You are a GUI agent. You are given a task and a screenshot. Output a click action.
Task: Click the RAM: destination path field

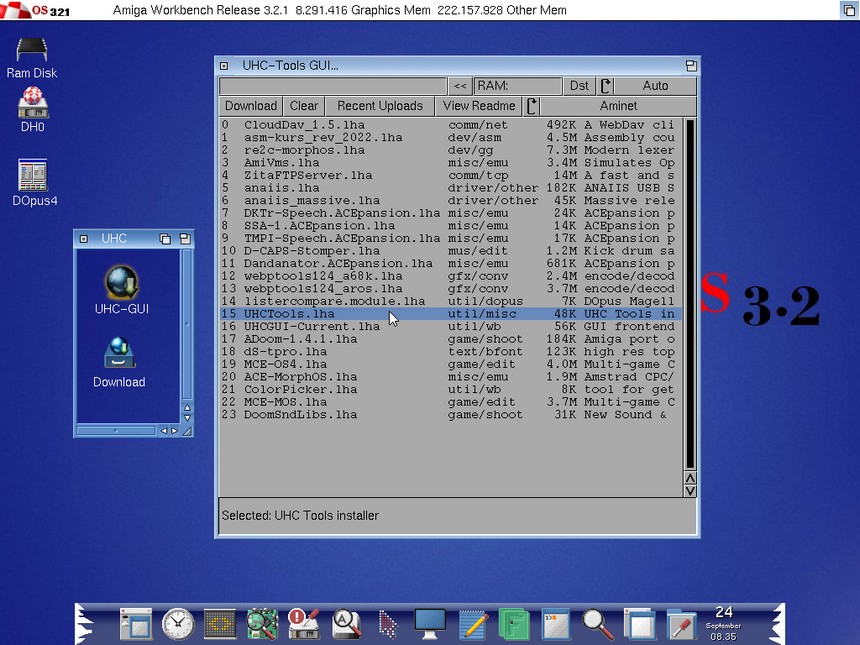click(x=517, y=86)
